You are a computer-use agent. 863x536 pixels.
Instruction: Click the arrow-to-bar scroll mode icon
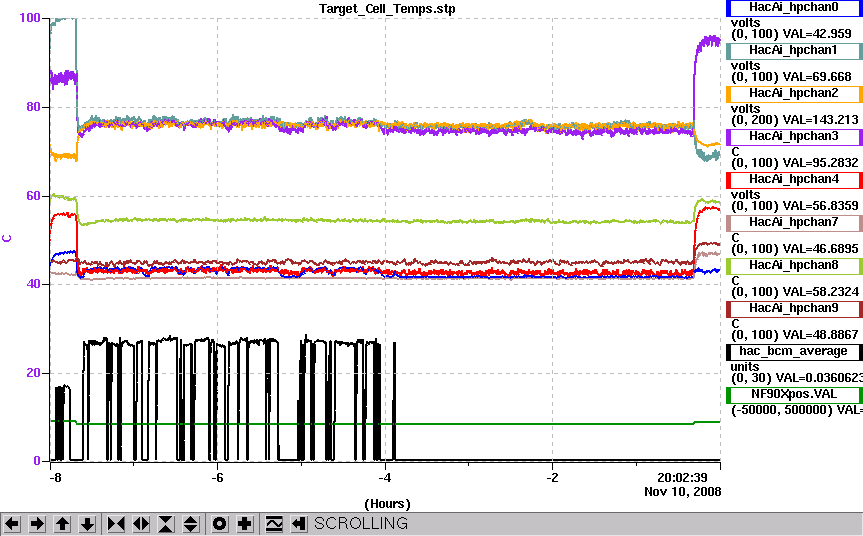tap(298, 523)
